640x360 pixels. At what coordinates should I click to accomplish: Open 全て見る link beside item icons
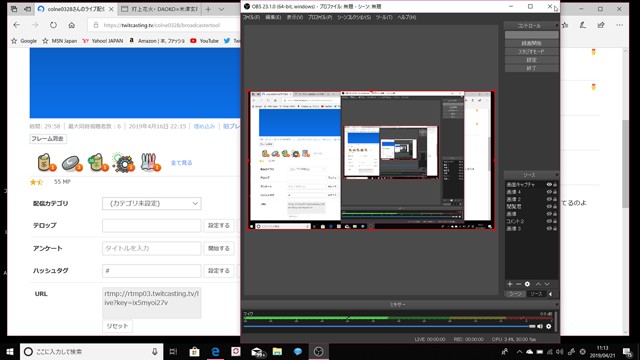(x=181, y=162)
